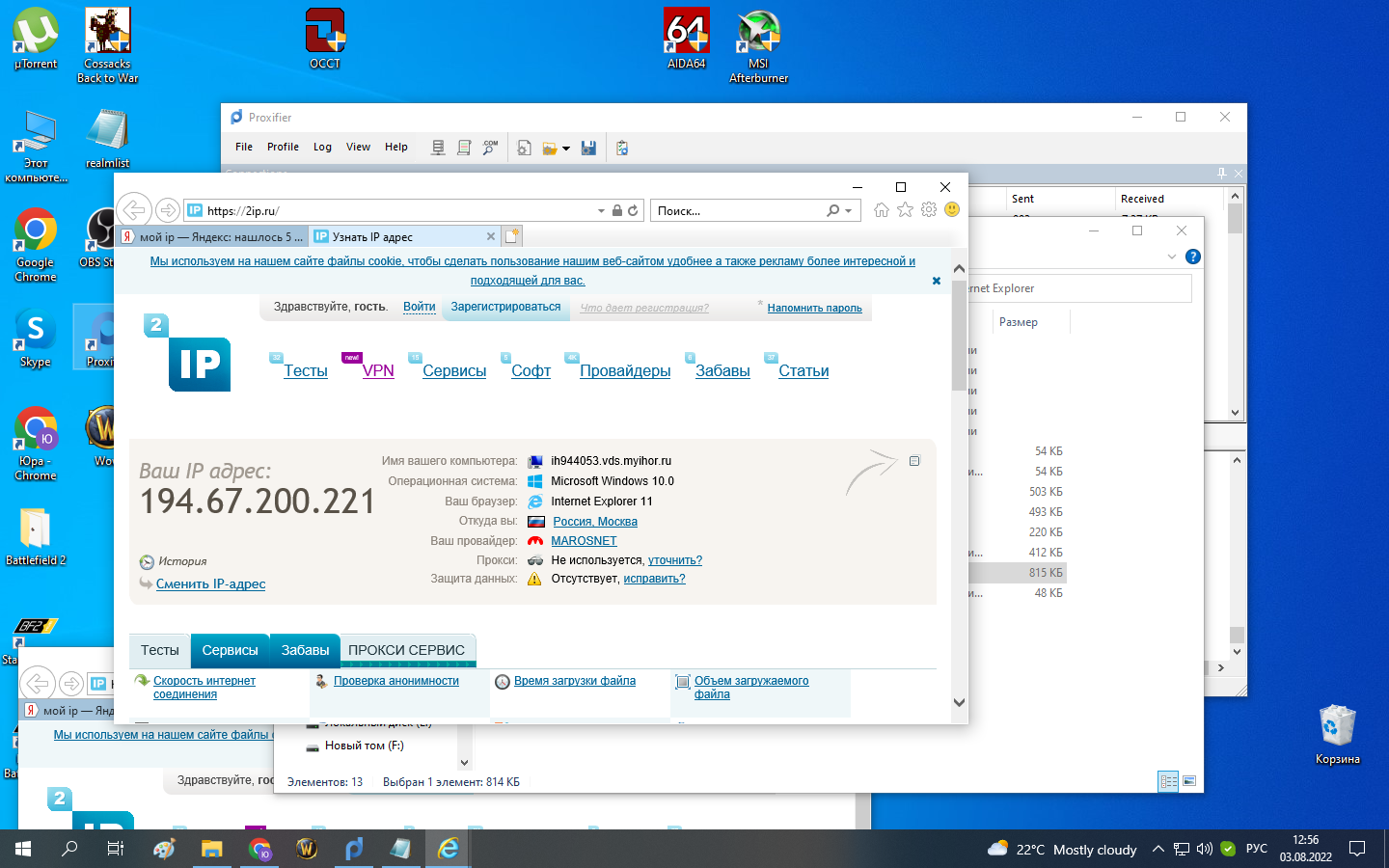The width and height of the screenshot is (1389, 868).
Task: Refresh the 2ip.ru page in browser
Action: point(633,210)
